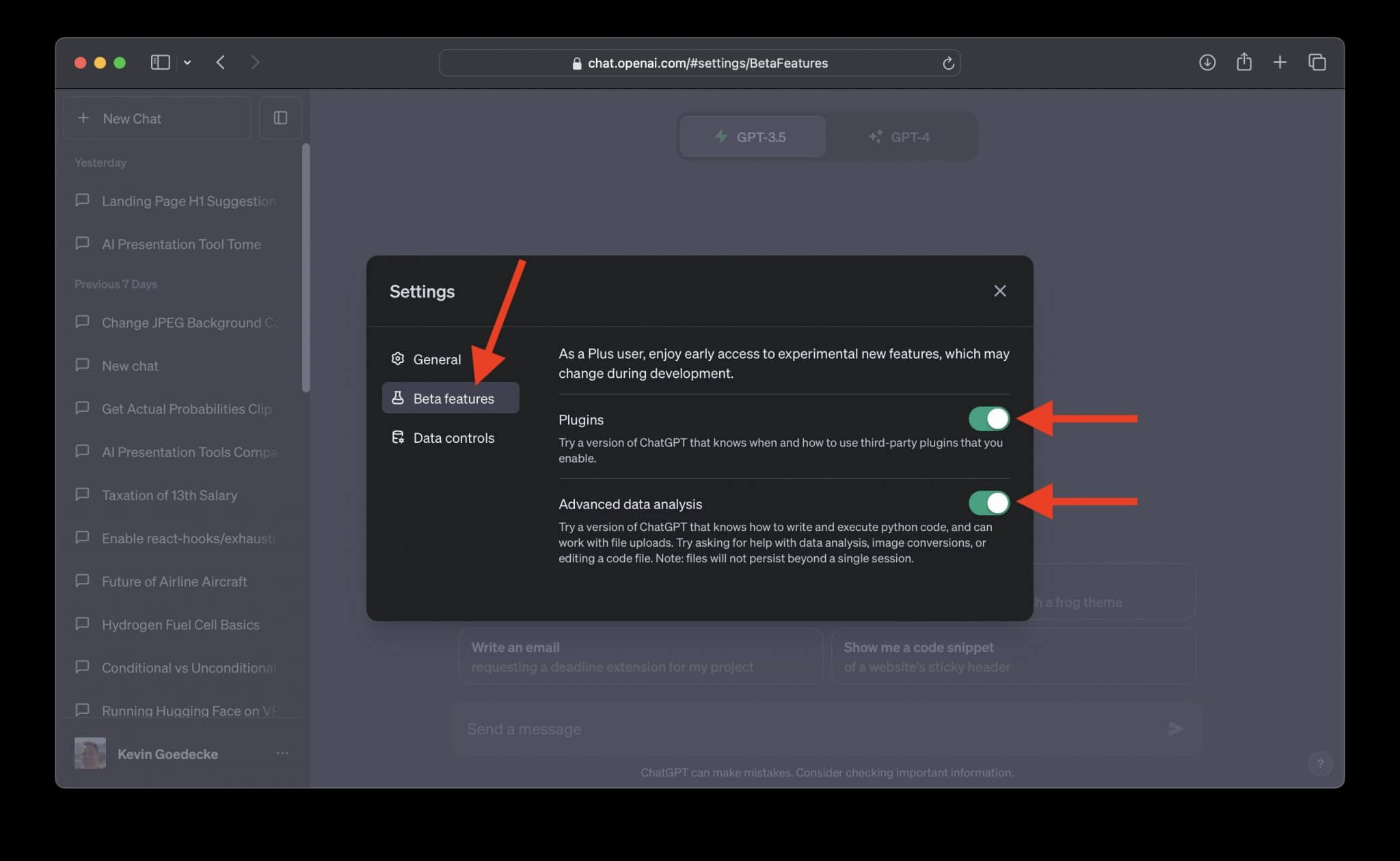Click the browser address bar

tap(699, 63)
